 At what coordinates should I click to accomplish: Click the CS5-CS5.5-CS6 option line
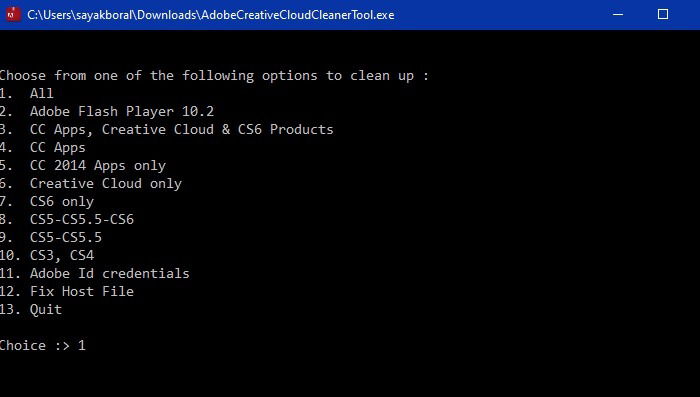[x=67, y=219]
